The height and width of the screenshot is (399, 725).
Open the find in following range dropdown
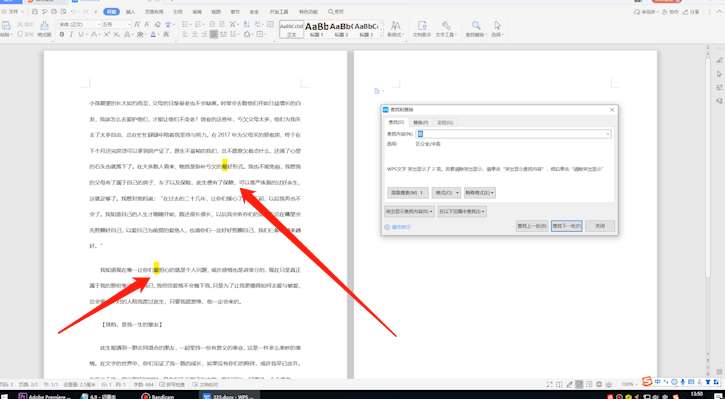coord(462,211)
